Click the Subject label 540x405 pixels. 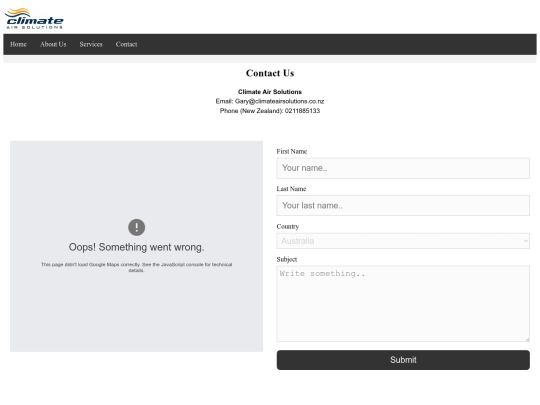287,259
